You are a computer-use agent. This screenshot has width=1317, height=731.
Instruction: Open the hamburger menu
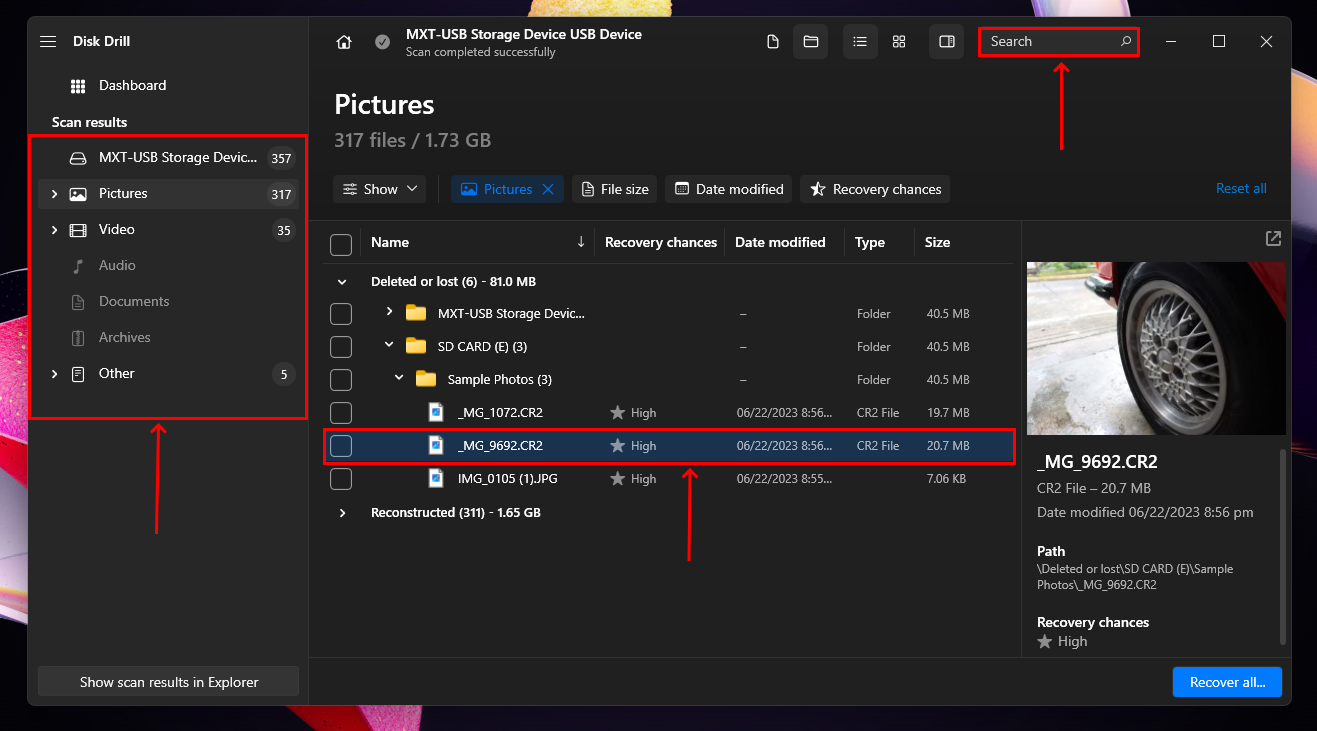[48, 41]
